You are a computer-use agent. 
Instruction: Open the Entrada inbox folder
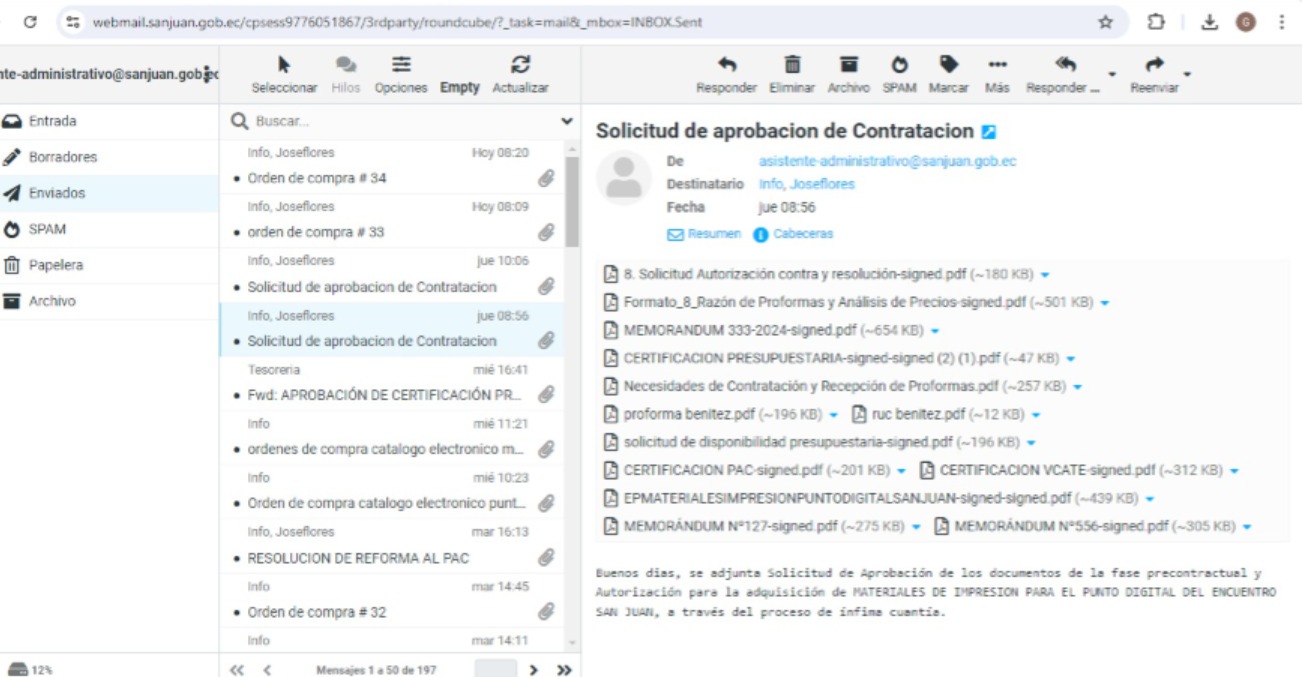point(52,121)
